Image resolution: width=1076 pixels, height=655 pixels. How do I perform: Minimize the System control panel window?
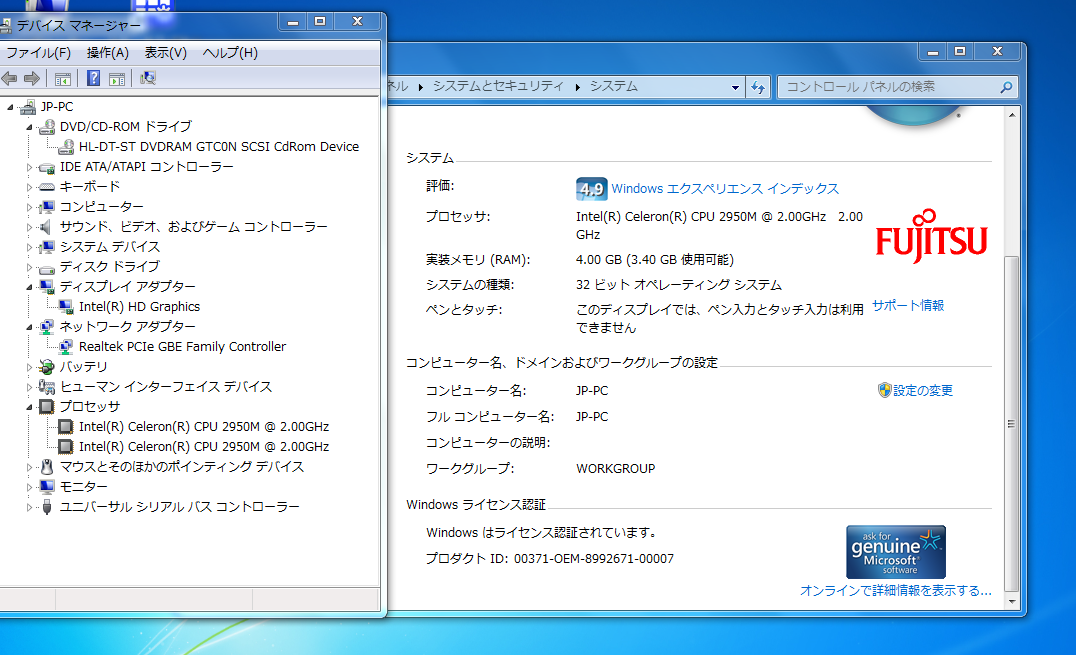(x=933, y=51)
